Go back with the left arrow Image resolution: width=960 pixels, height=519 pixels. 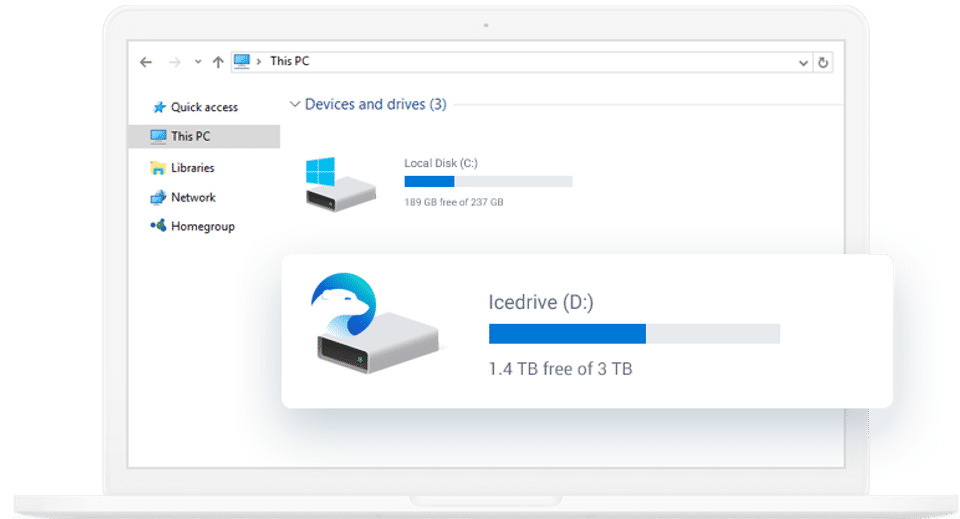[x=146, y=62]
